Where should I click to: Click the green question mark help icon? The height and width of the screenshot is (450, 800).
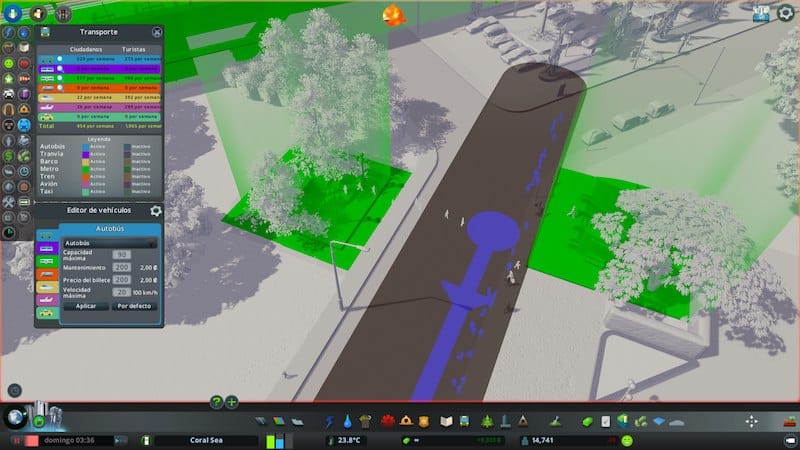point(216,402)
